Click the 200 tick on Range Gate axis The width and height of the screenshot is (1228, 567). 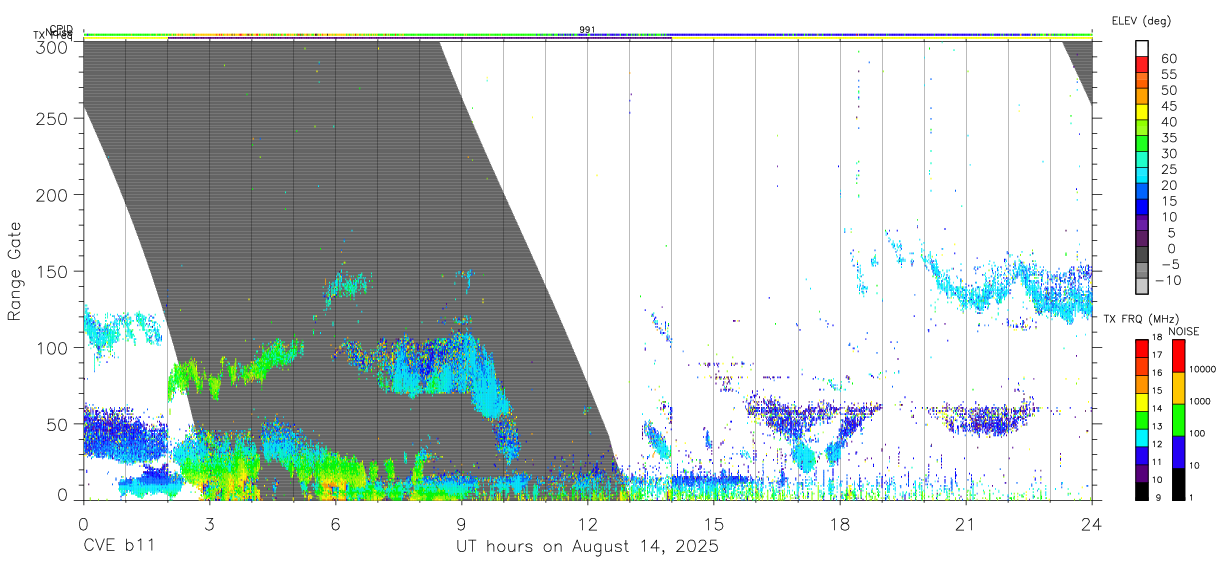(x=52, y=195)
